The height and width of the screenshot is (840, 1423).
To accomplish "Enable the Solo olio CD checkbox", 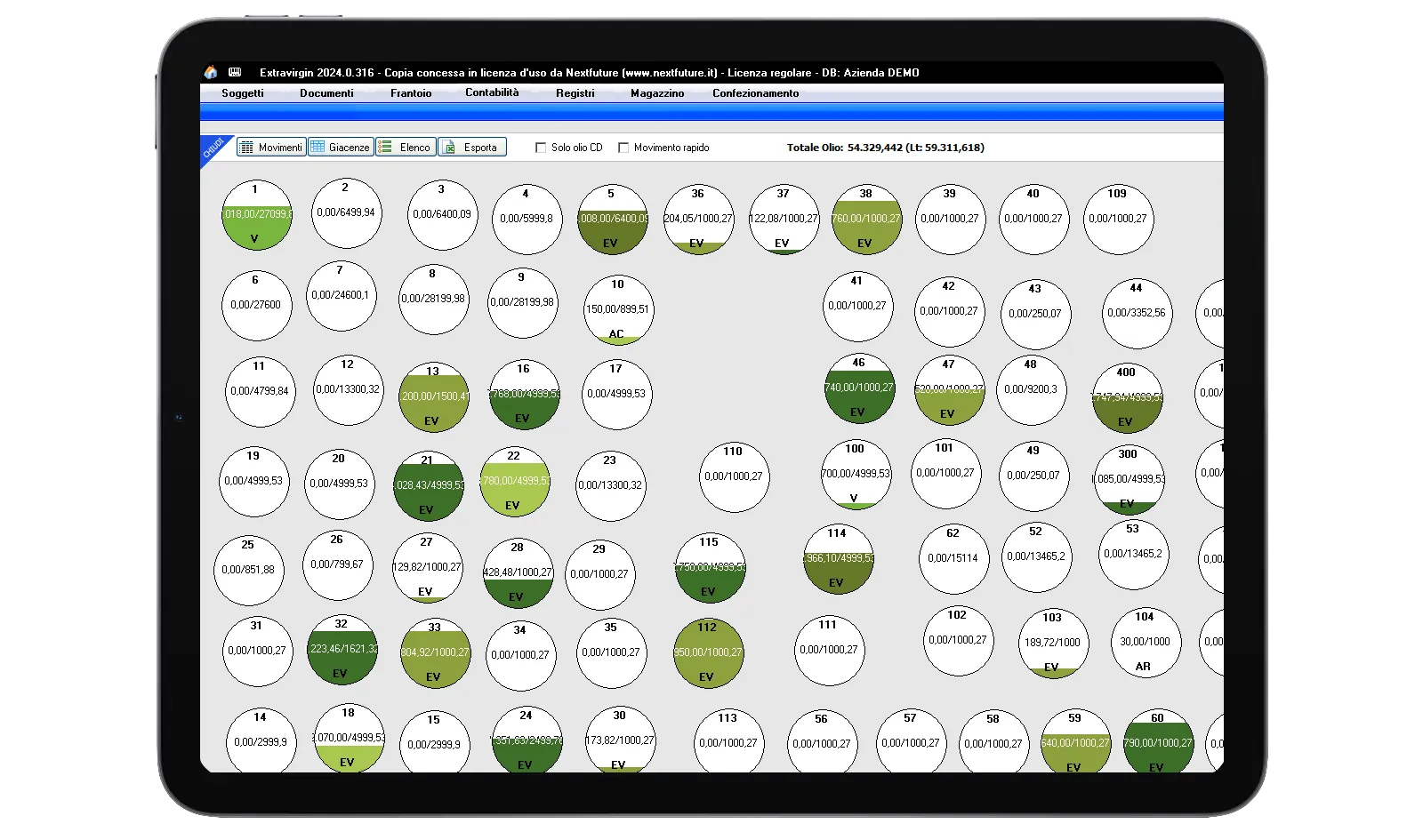I will tap(541, 148).
